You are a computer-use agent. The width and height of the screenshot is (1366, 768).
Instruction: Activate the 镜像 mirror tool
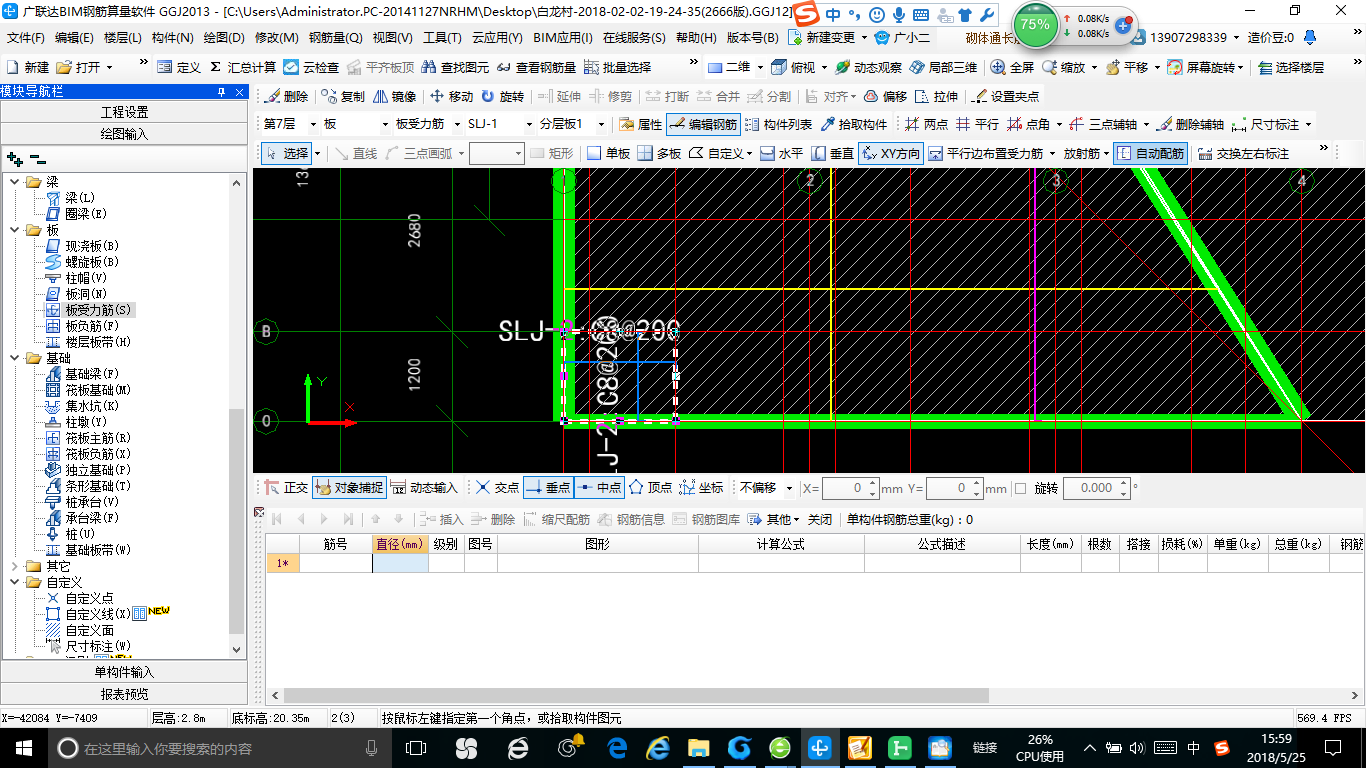pos(395,97)
